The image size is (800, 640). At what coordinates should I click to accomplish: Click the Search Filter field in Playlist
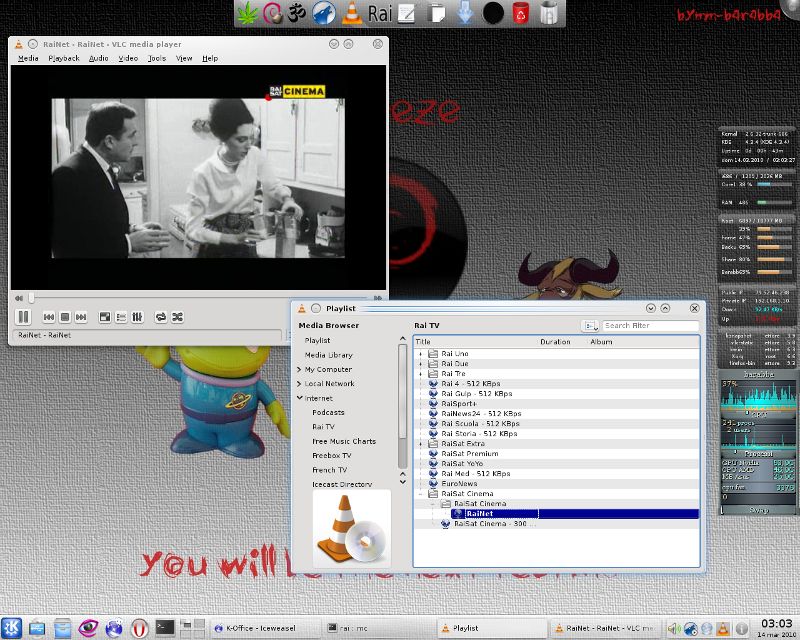pyautogui.click(x=651, y=326)
